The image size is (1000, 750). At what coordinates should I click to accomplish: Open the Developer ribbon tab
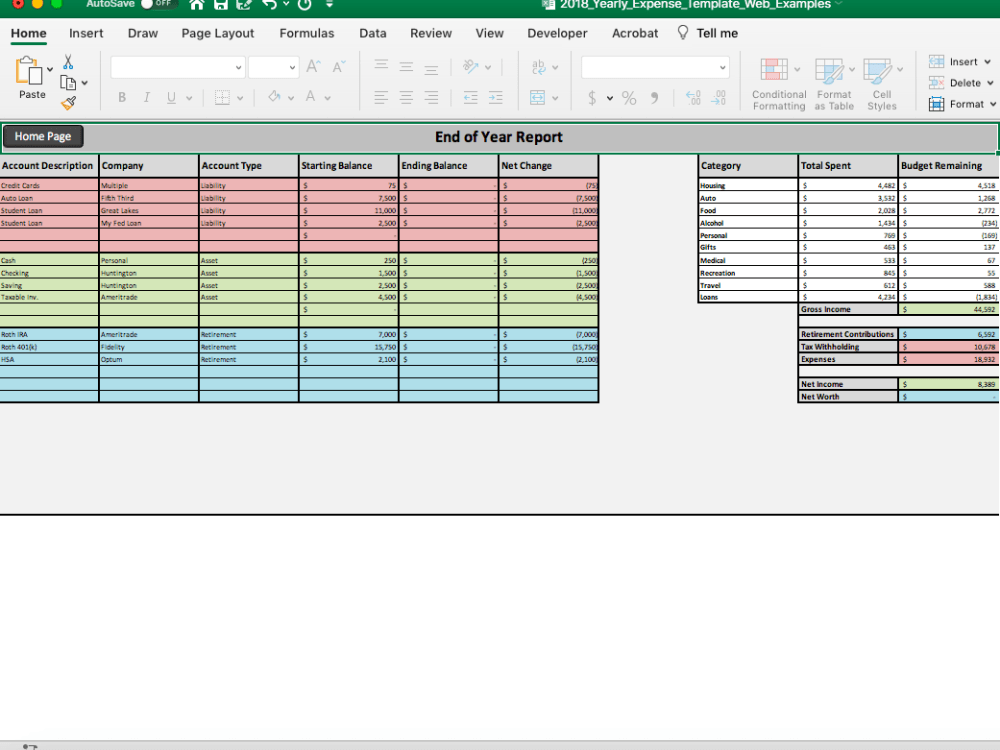[x=557, y=33]
